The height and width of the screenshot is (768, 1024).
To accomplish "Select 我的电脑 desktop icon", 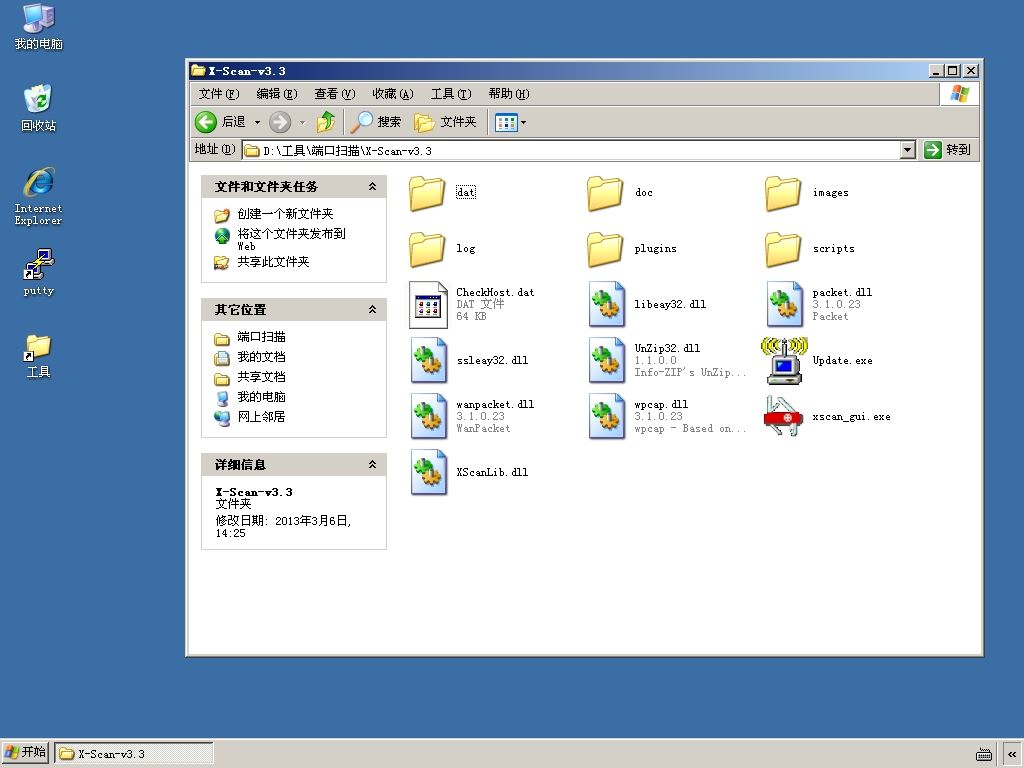I will pos(39,27).
